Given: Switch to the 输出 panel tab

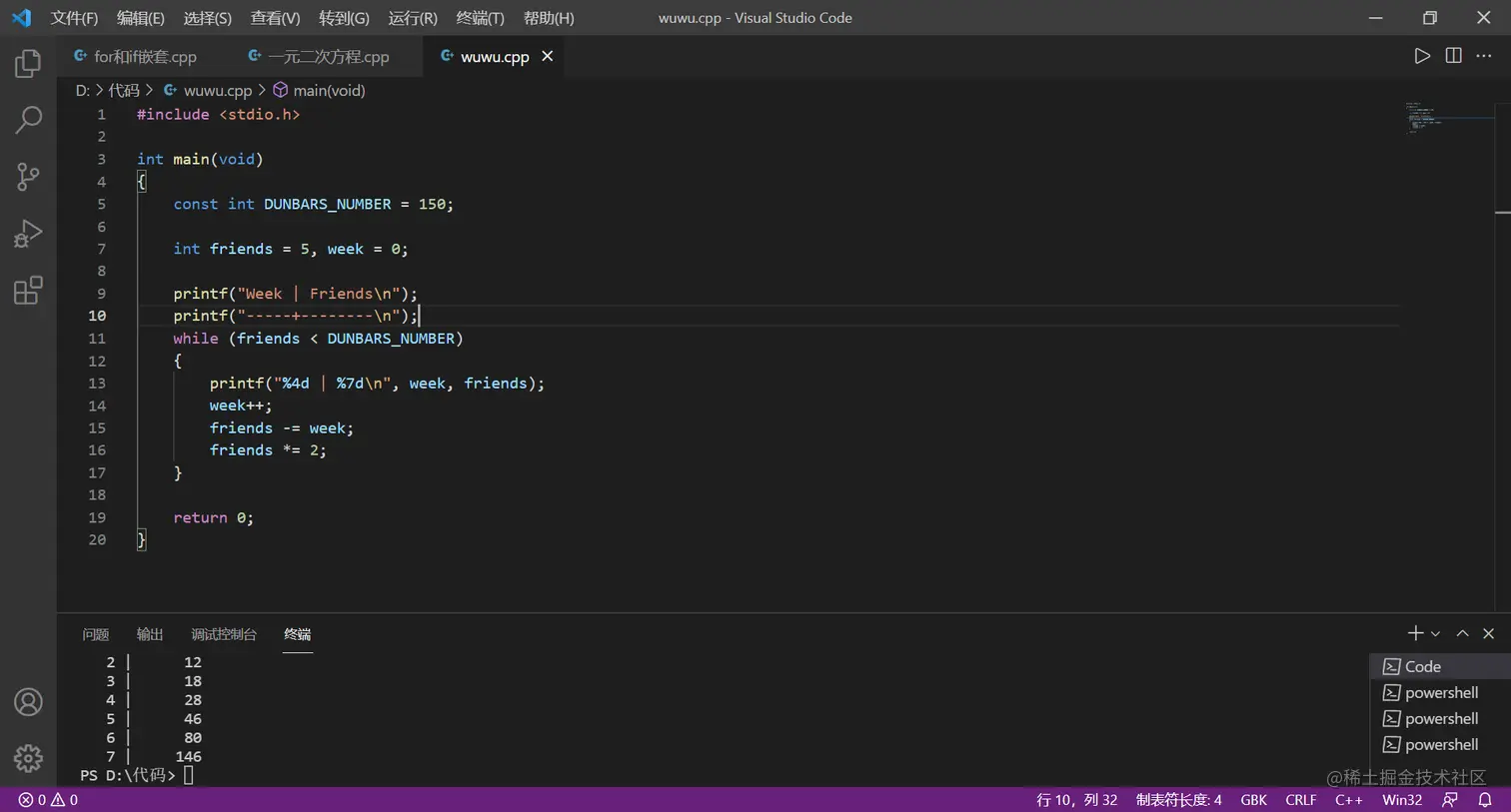Looking at the screenshot, I should tap(149, 633).
